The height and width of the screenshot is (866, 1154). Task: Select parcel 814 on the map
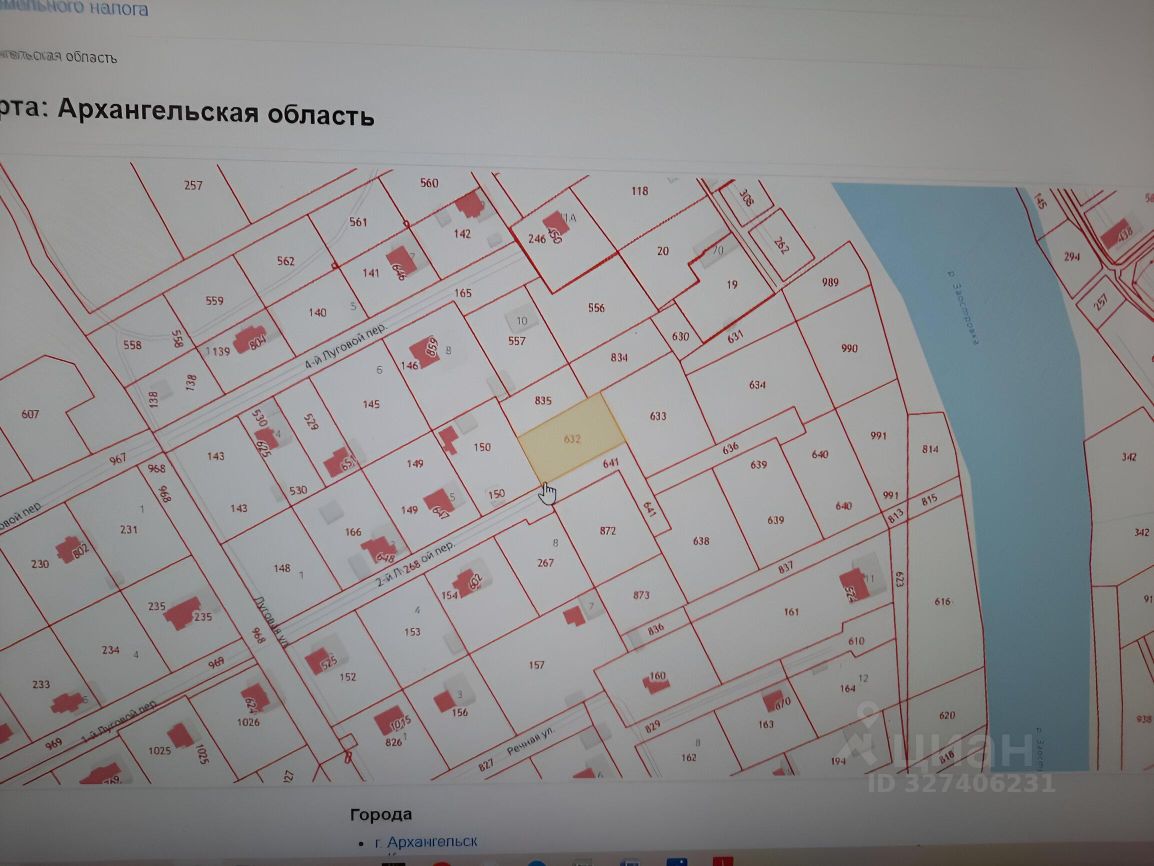pyautogui.click(x=930, y=449)
